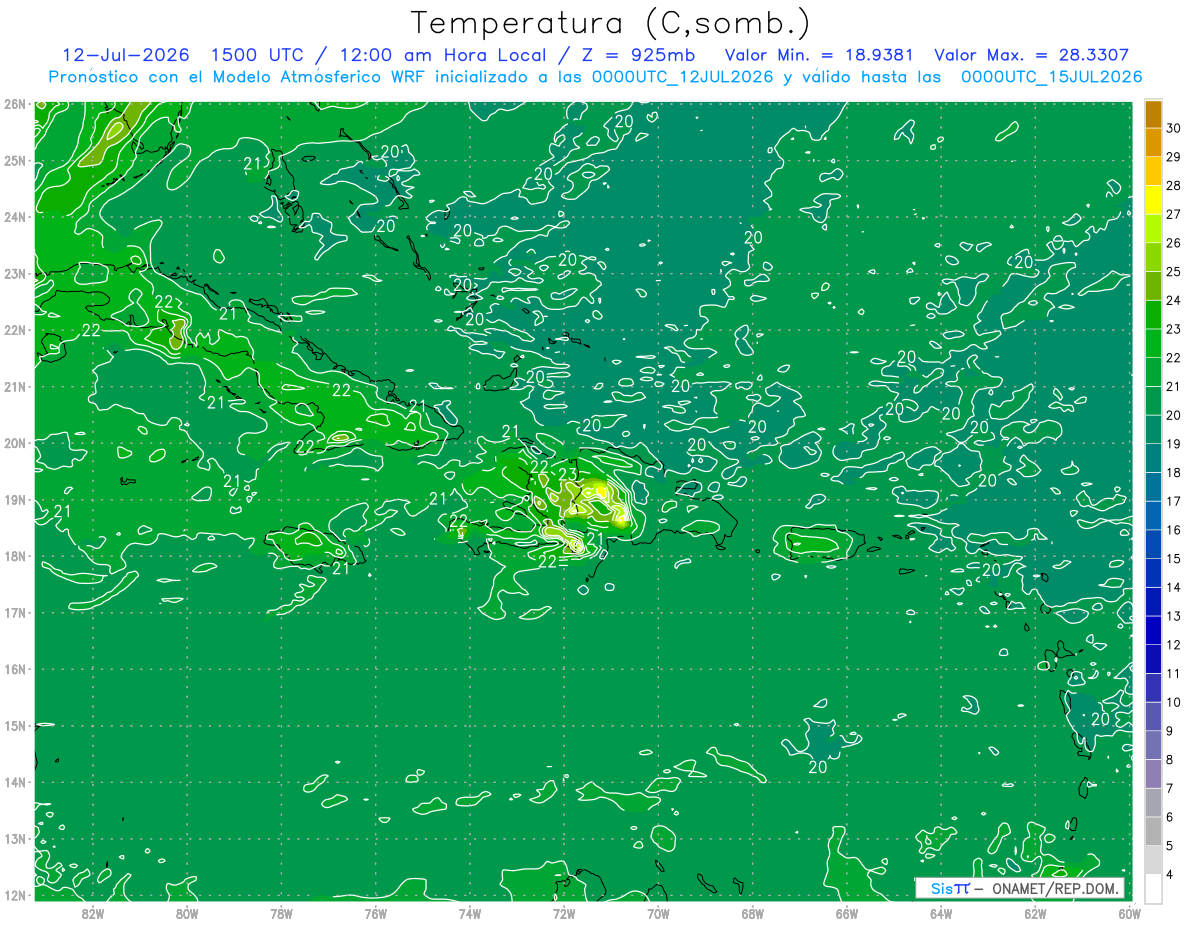Click the color bar label "9"

[1172, 732]
